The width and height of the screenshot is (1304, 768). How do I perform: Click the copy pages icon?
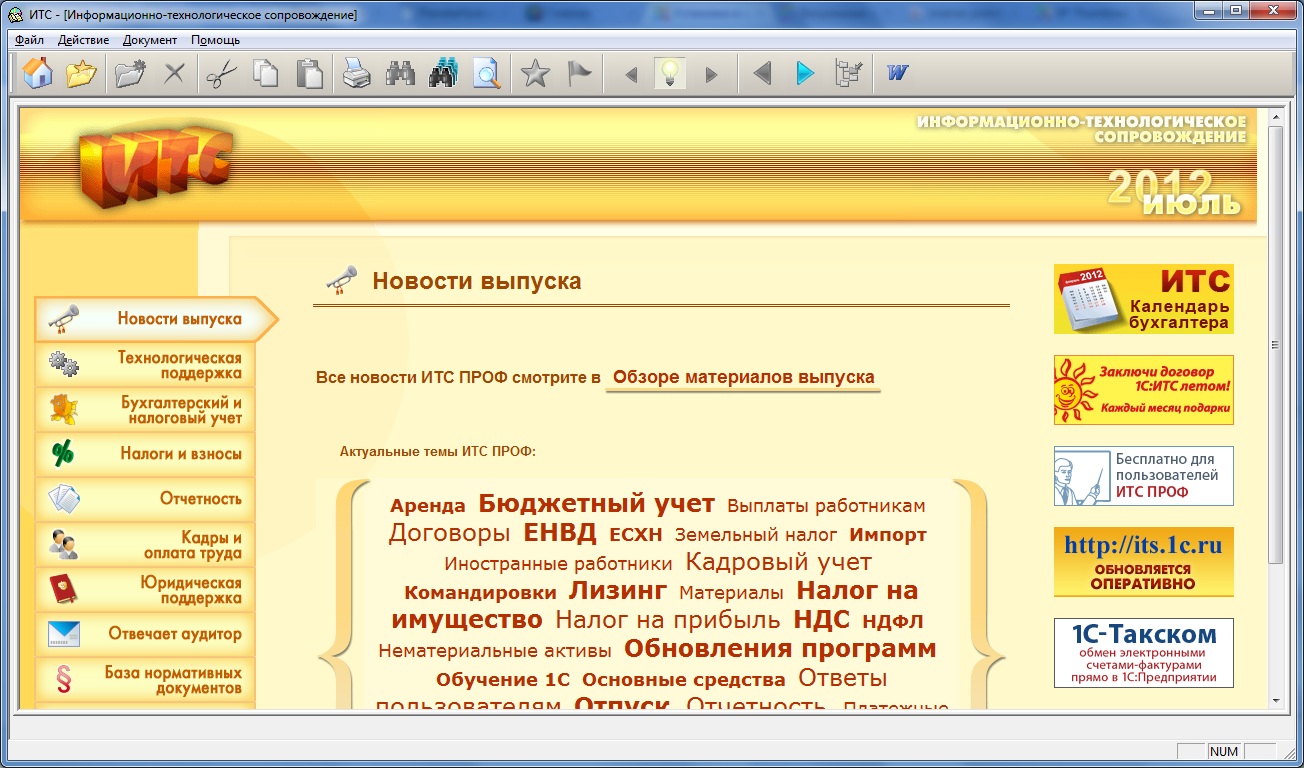[x=265, y=74]
